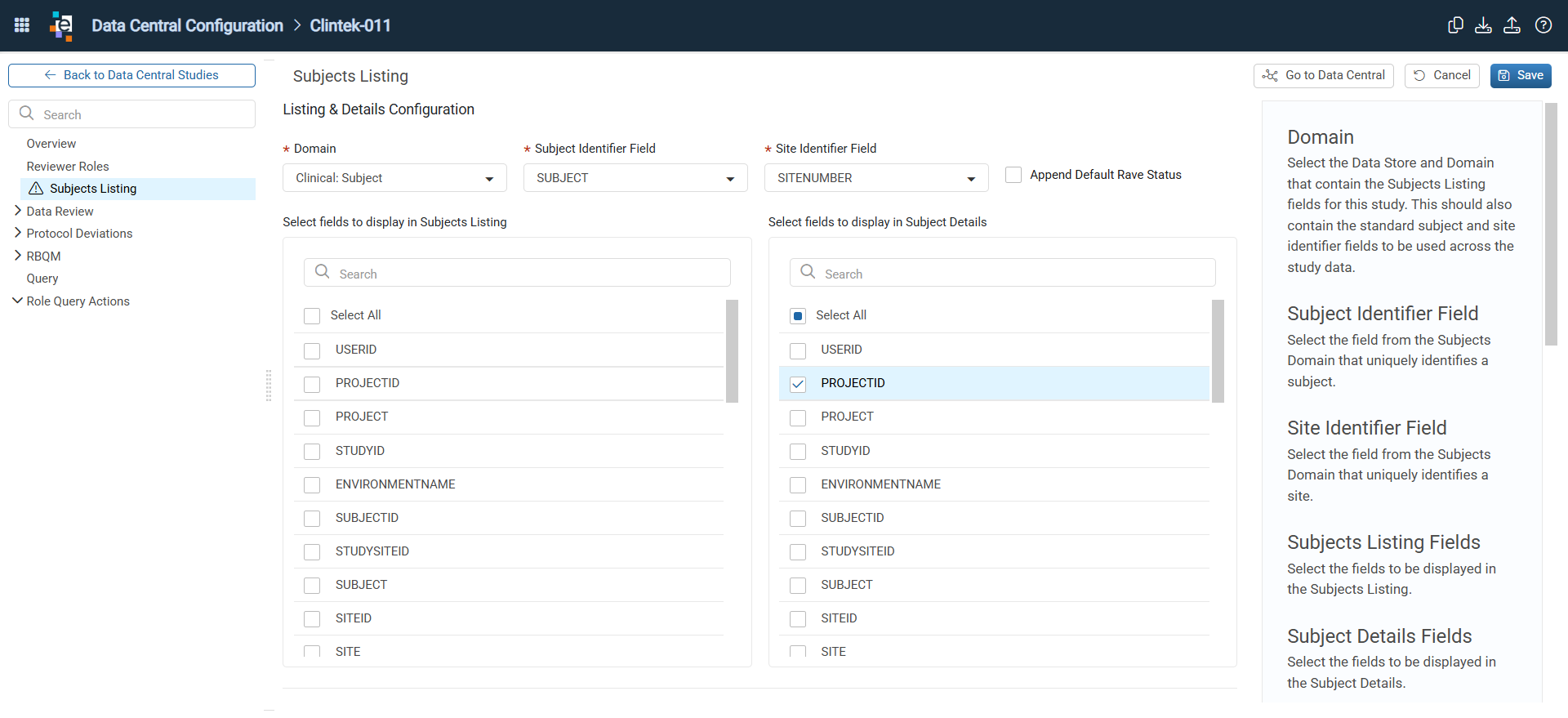1568x718 pixels.
Task: Check PROJECT in Subject Details list
Action: point(798,418)
